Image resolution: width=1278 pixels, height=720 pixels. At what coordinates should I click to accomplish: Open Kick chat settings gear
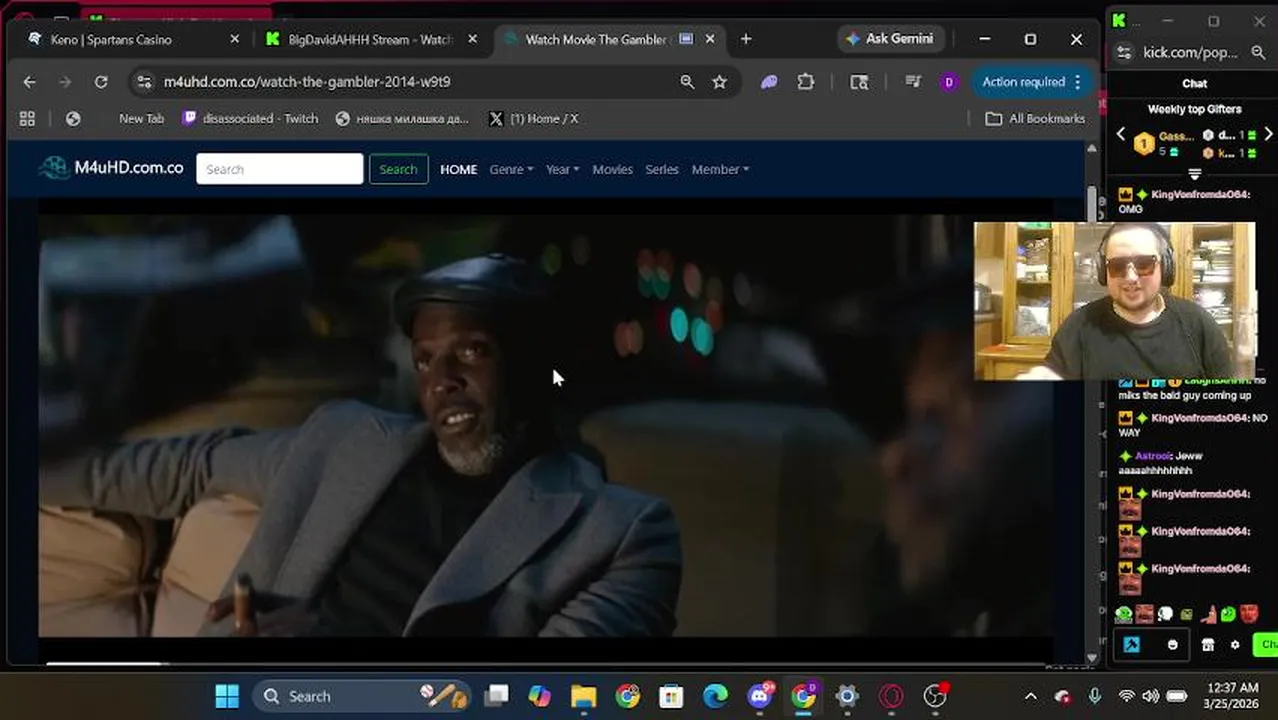click(x=1235, y=645)
